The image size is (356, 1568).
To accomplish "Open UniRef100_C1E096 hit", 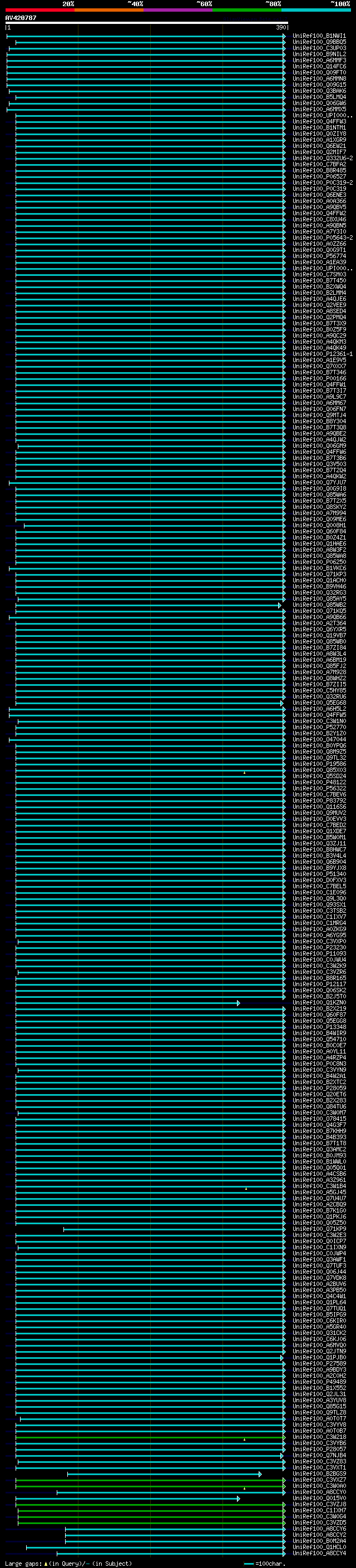I will tap(319, 892).
